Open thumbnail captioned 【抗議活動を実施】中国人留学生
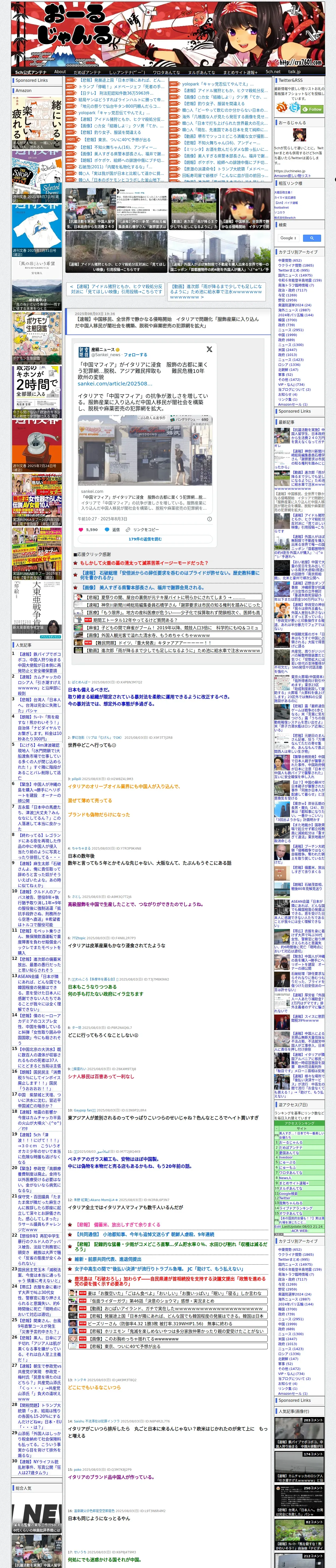This screenshot has height=1568, width=336. (x=90, y=209)
